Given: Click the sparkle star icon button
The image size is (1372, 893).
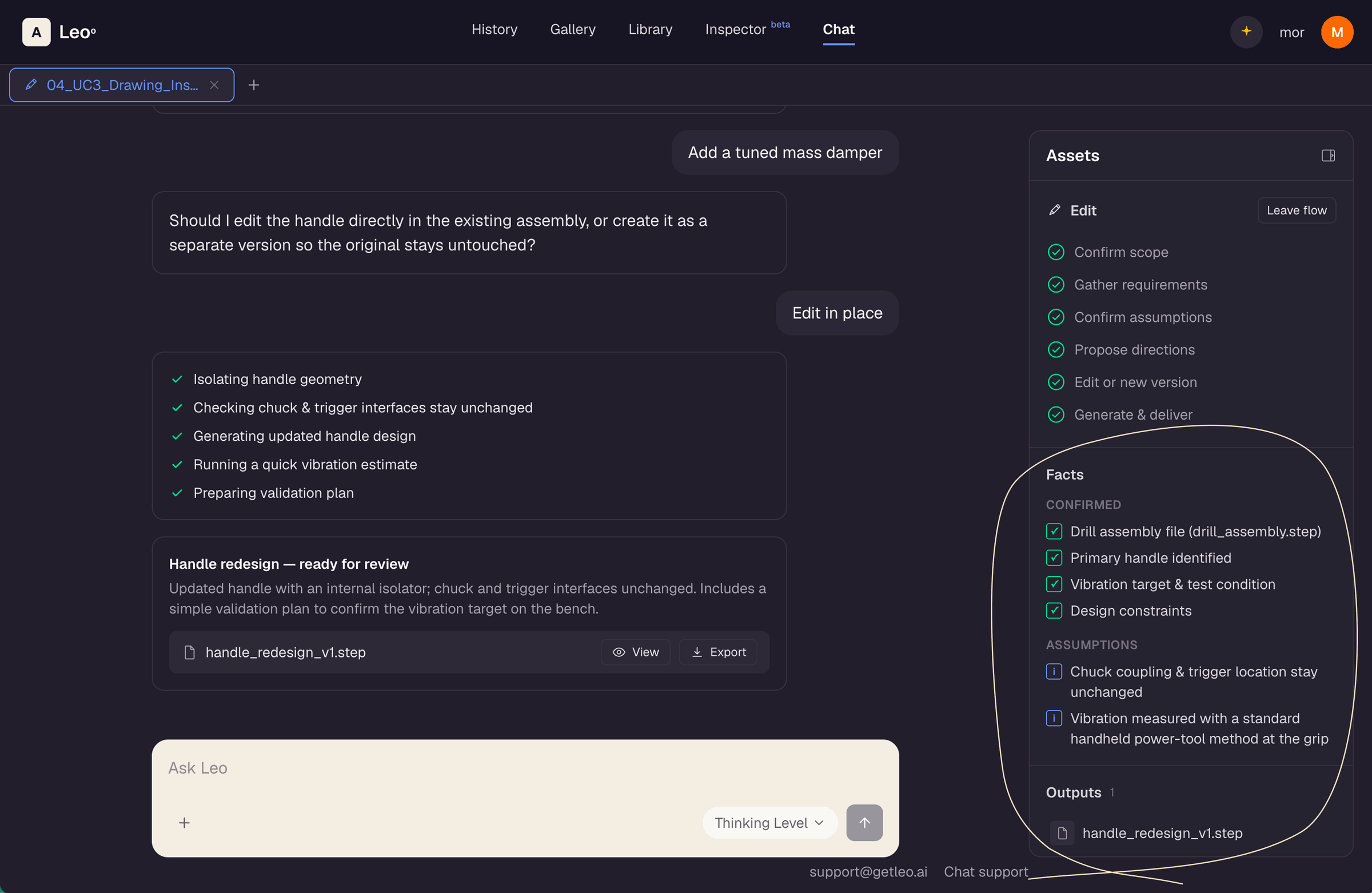Looking at the screenshot, I should pos(1246,31).
